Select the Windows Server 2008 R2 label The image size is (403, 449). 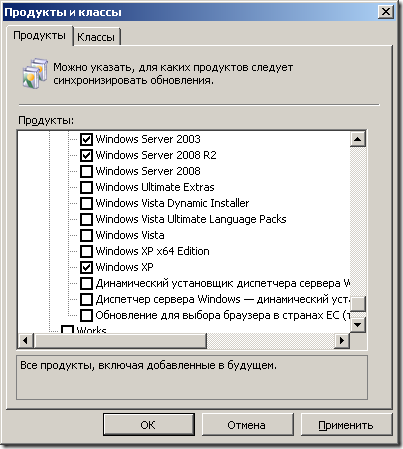(x=156, y=155)
